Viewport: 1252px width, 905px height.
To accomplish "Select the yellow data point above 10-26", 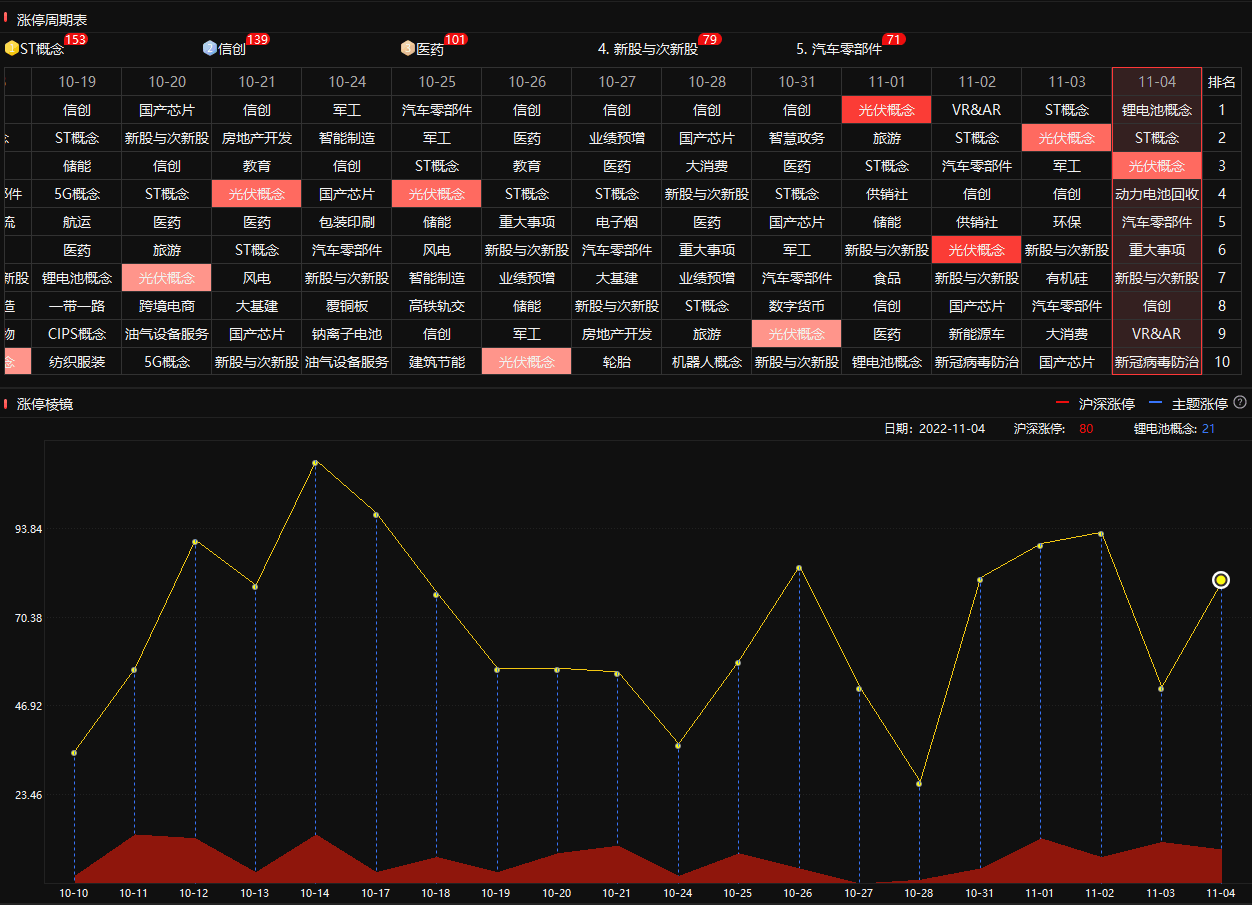I will [798, 568].
